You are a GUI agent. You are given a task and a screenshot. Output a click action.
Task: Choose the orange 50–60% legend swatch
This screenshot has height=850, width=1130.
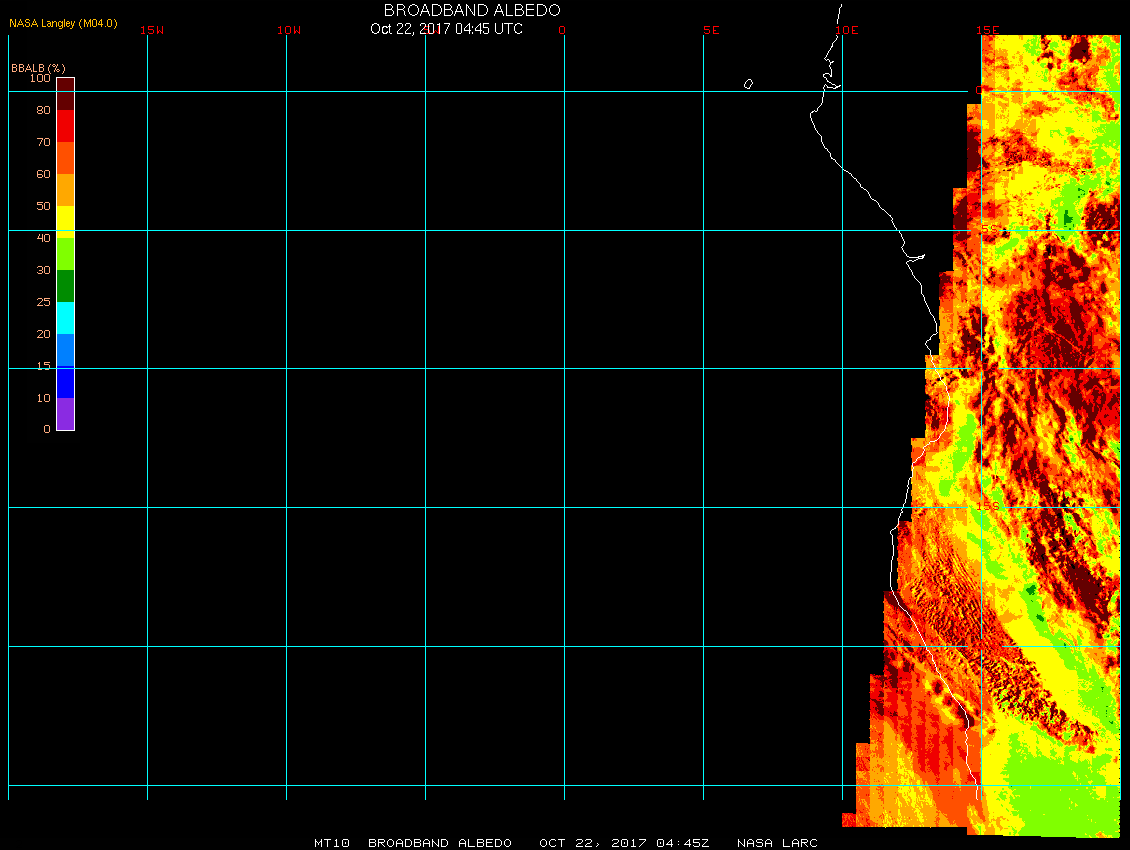[65, 190]
